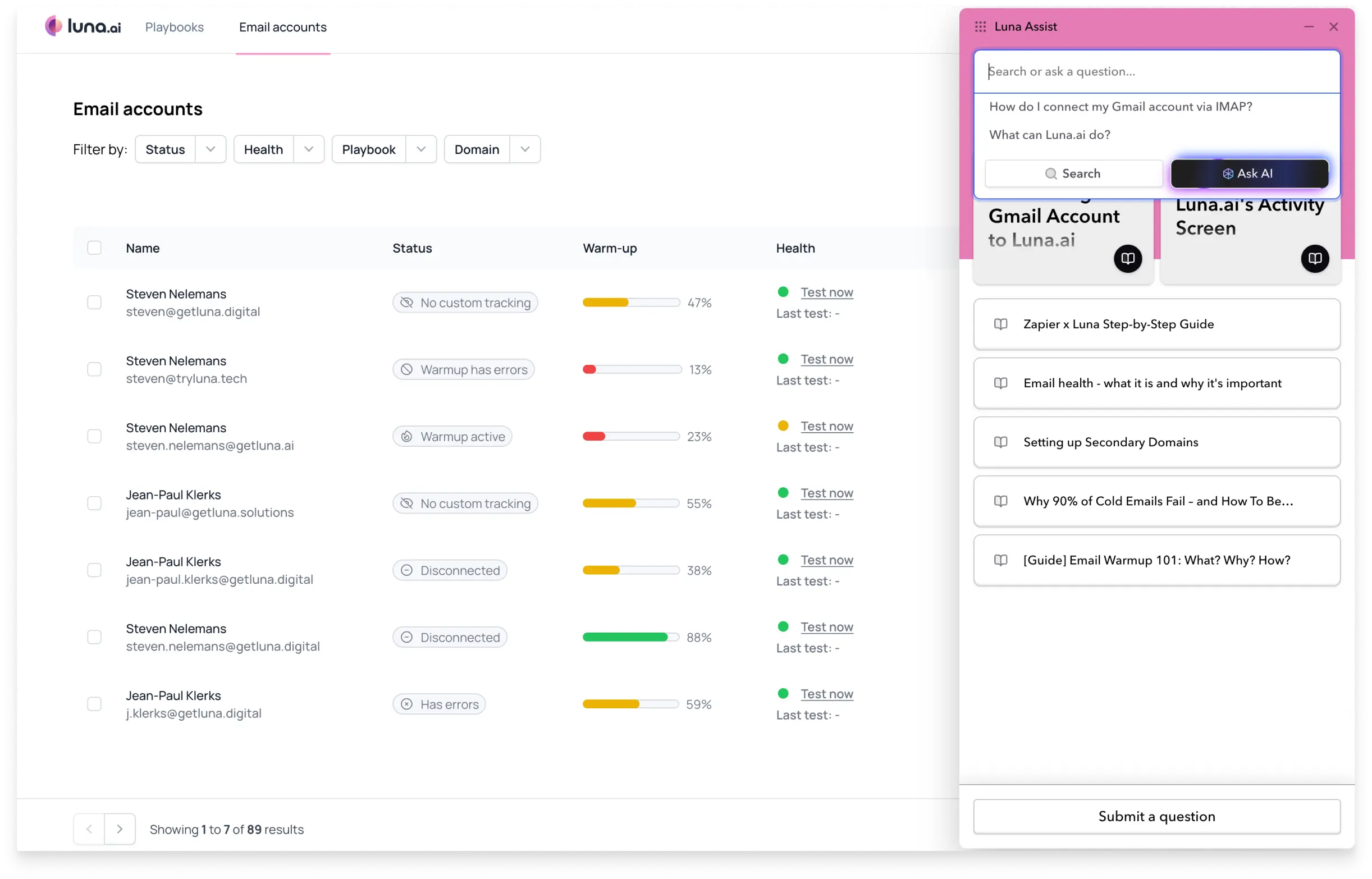This screenshot has height=879, width=1372.
Task: Click the Luna Assist grid dots icon
Action: 981,27
